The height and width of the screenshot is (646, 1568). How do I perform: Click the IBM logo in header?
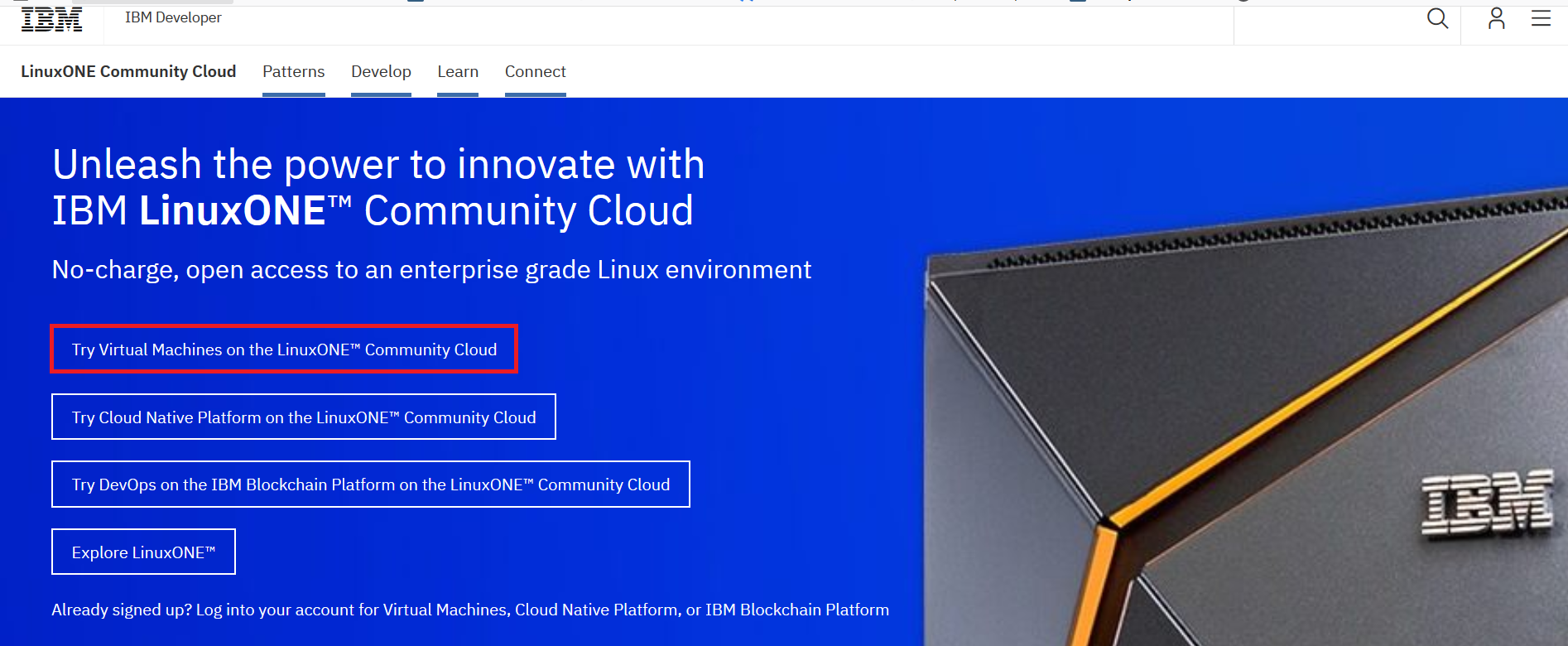click(x=51, y=19)
